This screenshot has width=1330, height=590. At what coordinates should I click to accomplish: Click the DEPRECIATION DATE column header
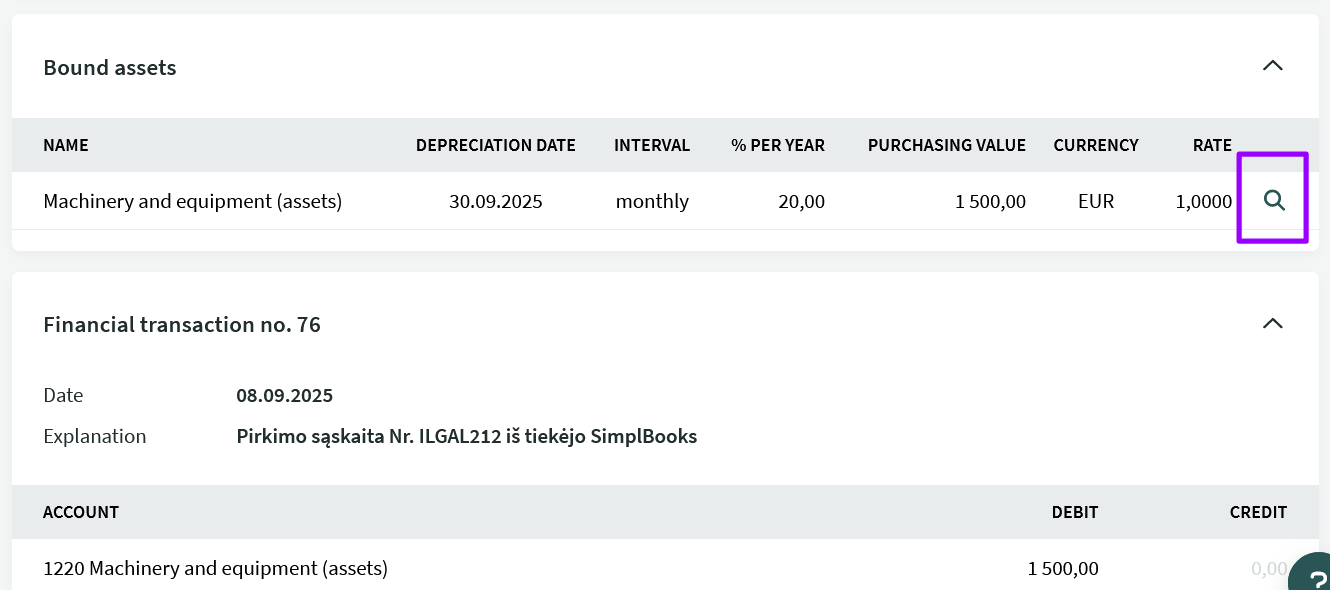coord(495,145)
